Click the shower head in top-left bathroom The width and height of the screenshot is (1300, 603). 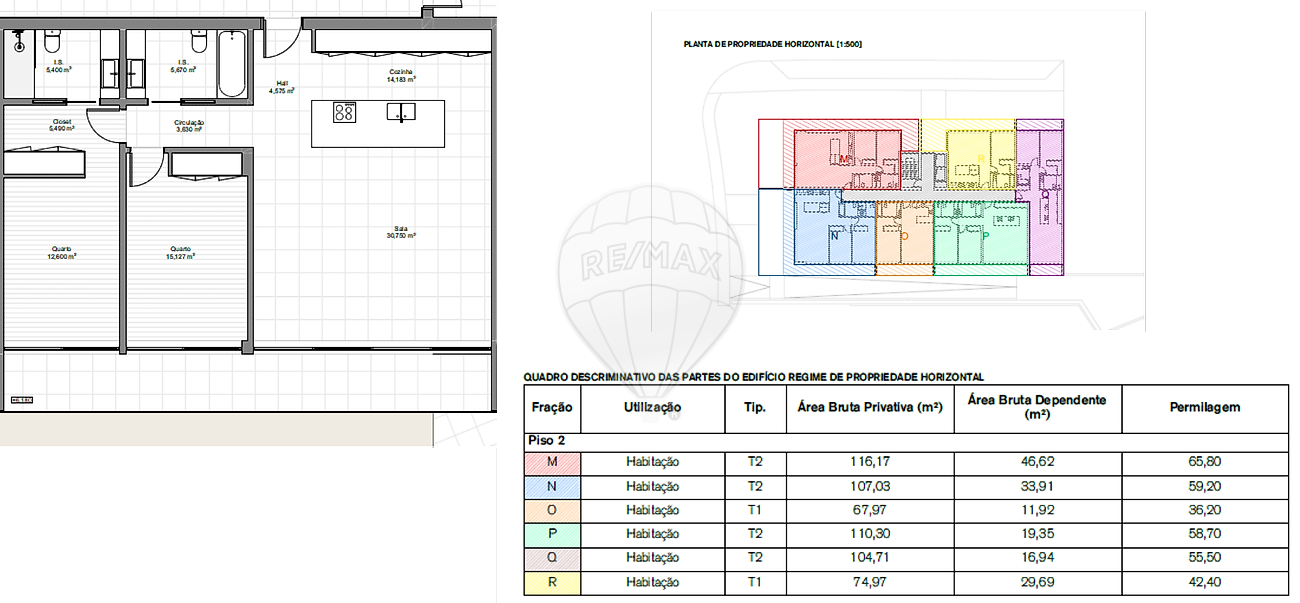[20, 43]
